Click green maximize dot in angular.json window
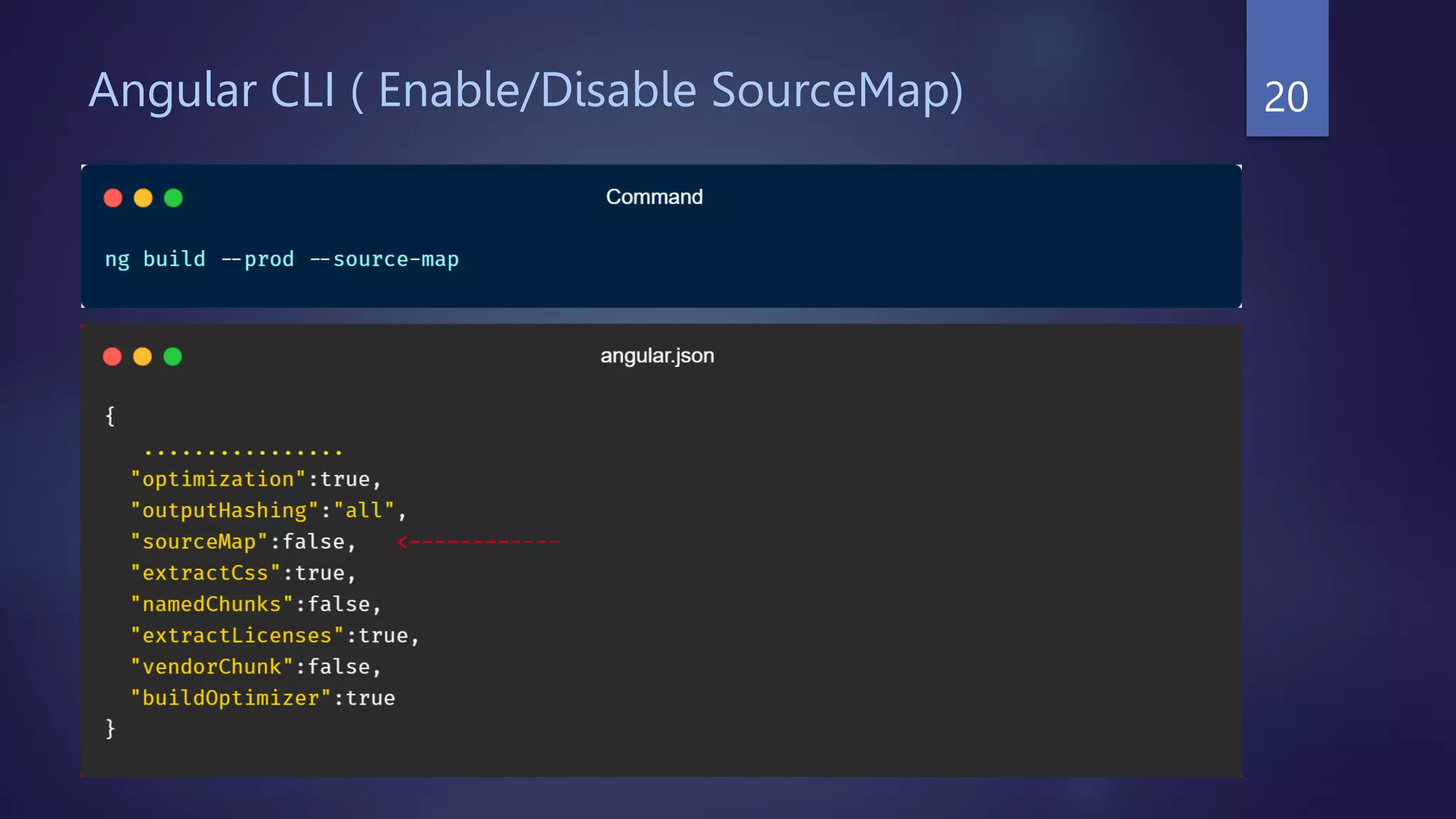The height and width of the screenshot is (819, 1456). 173,356
